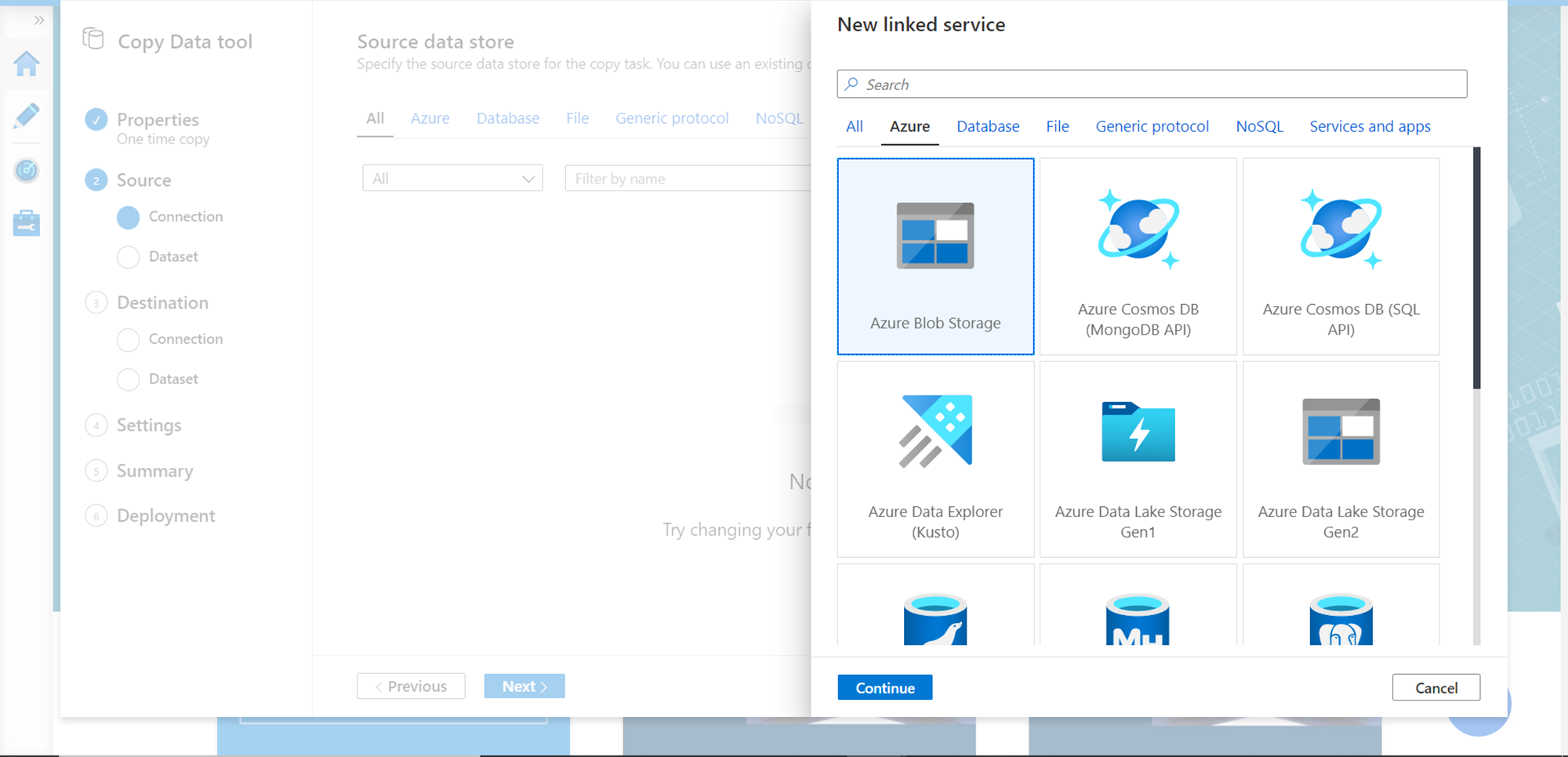Click the Filter by name field
Image resolution: width=1568 pixels, height=757 pixels.
click(x=688, y=179)
